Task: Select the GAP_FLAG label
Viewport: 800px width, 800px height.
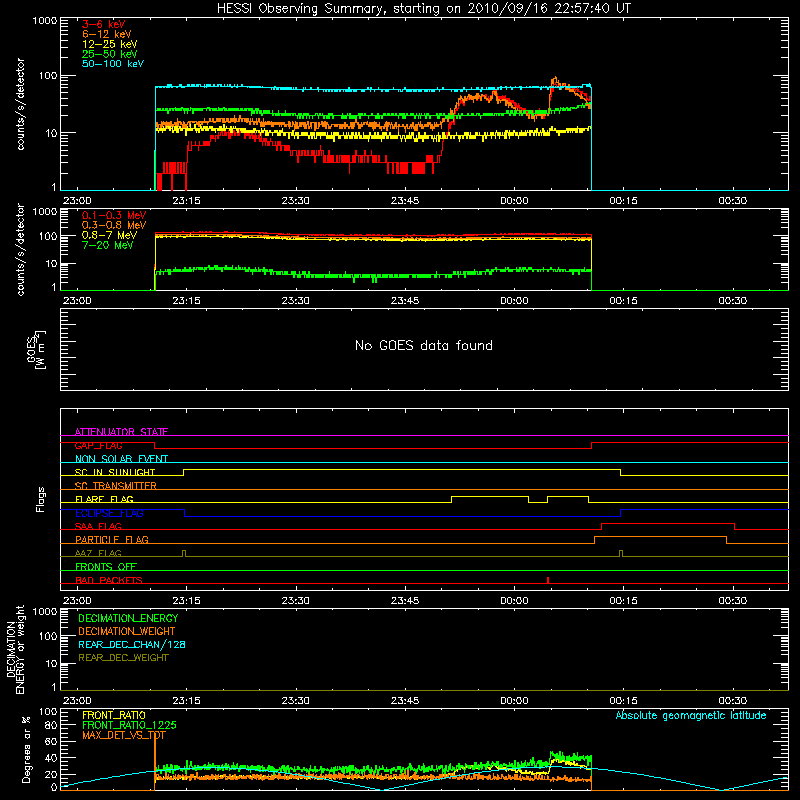Action: coord(98,445)
